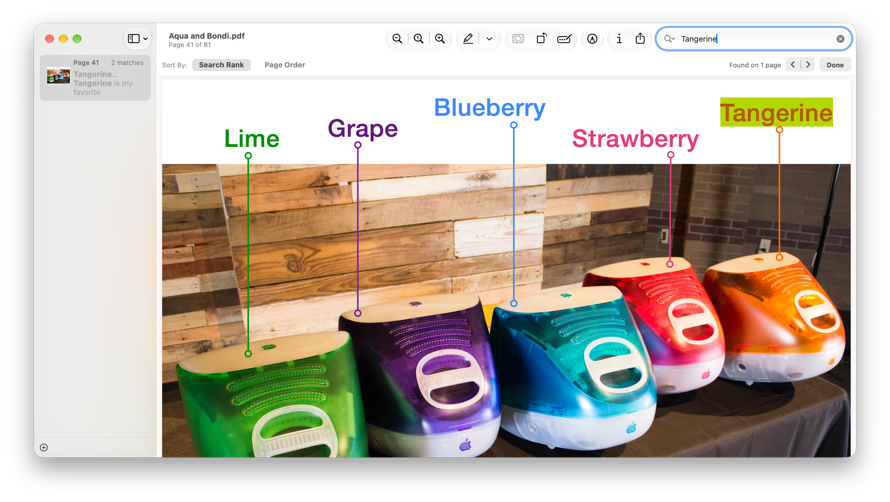This screenshot has width=890, height=502.
Task: Click the highlighted Tangerine label
Action: click(x=776, y=112)
